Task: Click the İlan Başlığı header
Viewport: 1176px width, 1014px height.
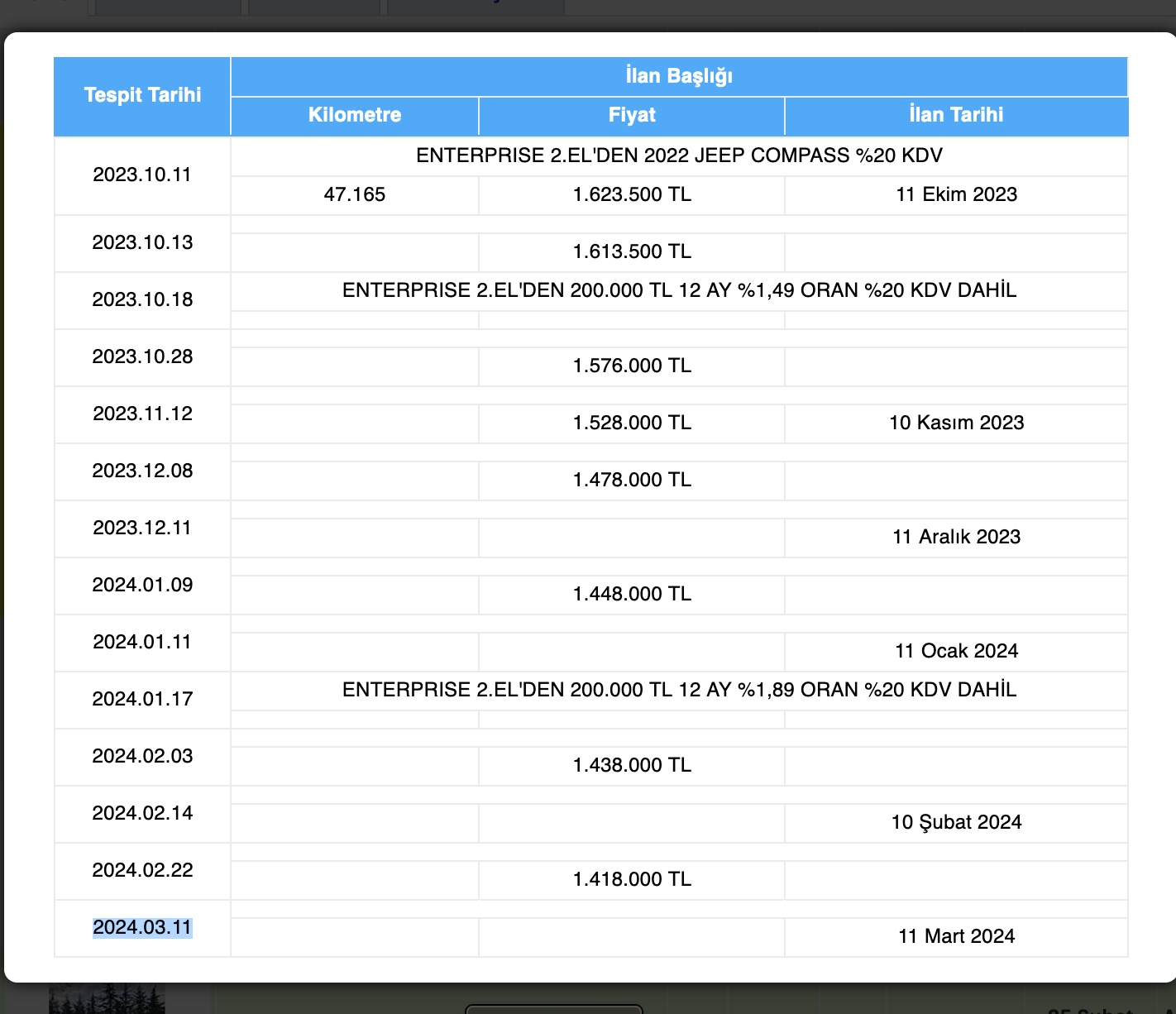Action: pyautogui.click(x=679, y=76)
